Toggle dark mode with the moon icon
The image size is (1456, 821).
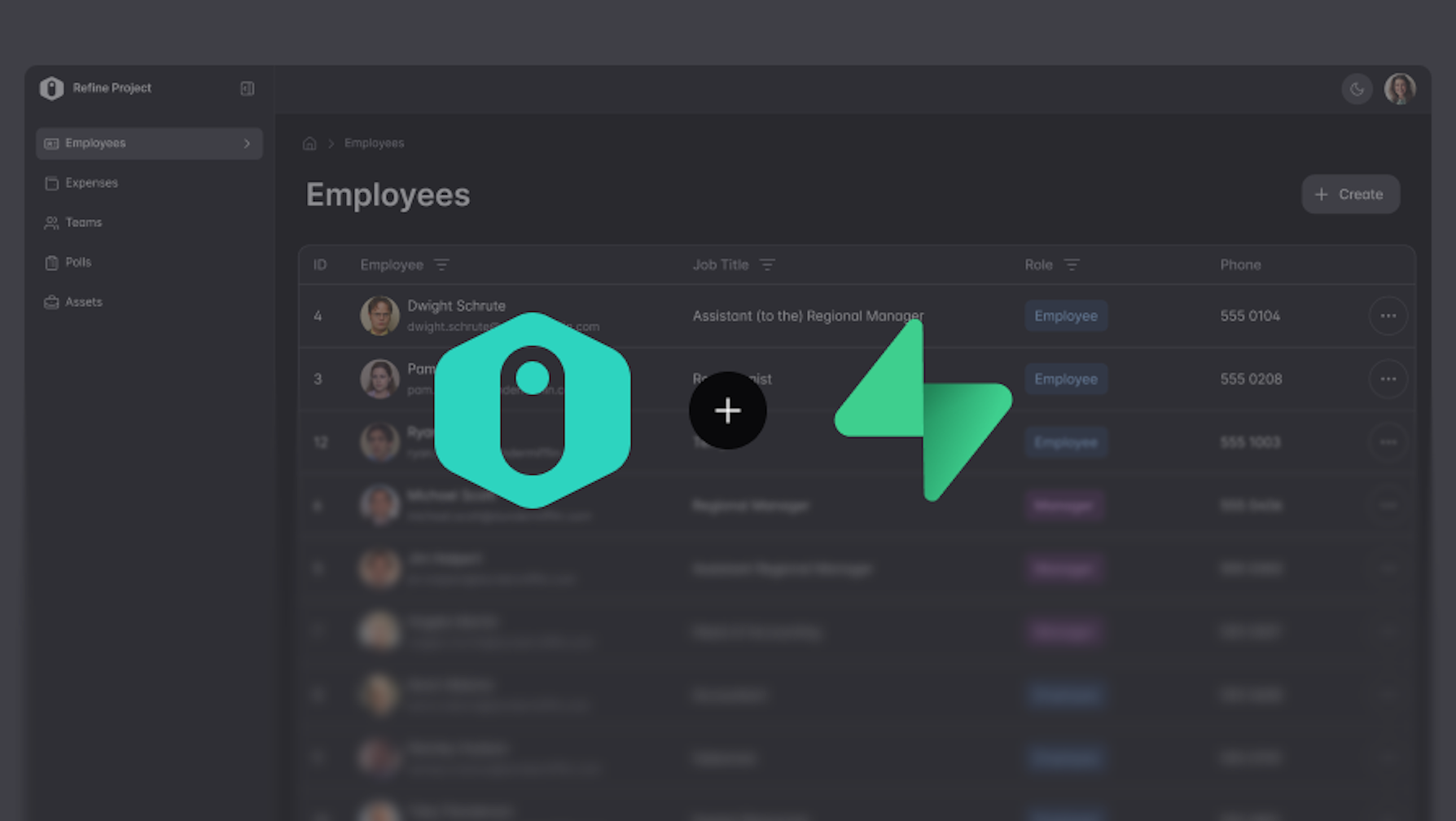pos(1357,89)
